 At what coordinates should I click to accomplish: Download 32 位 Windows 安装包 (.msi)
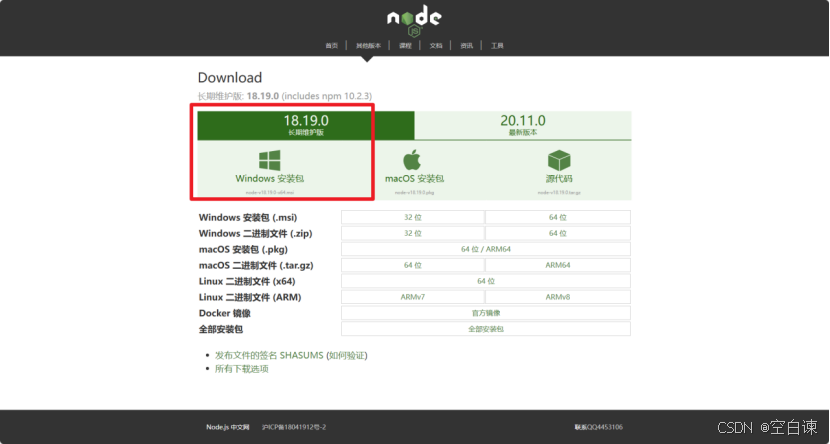(413, 218)
